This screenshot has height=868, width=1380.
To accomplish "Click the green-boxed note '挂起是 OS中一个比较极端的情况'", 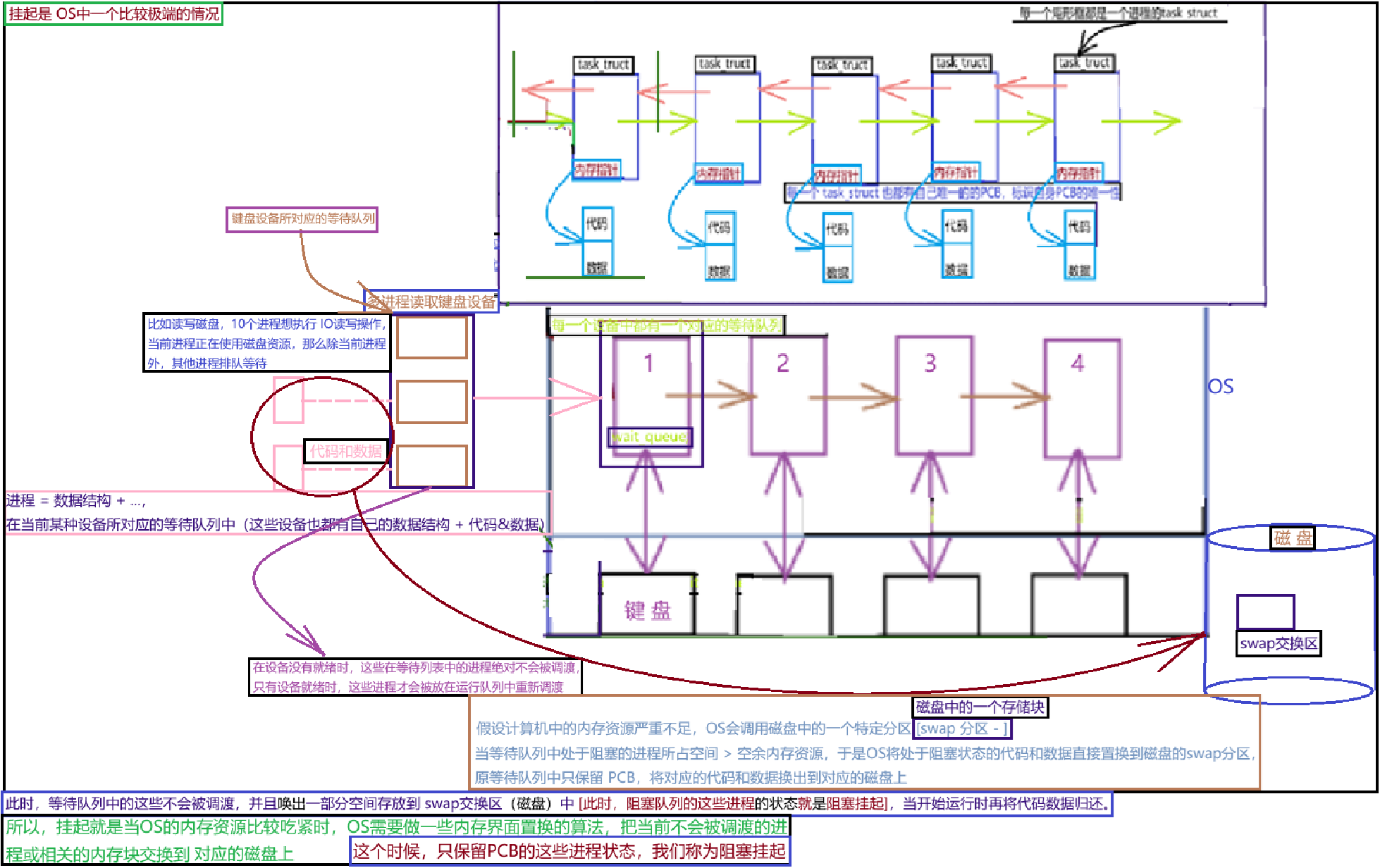I will [x=113, y=14].
